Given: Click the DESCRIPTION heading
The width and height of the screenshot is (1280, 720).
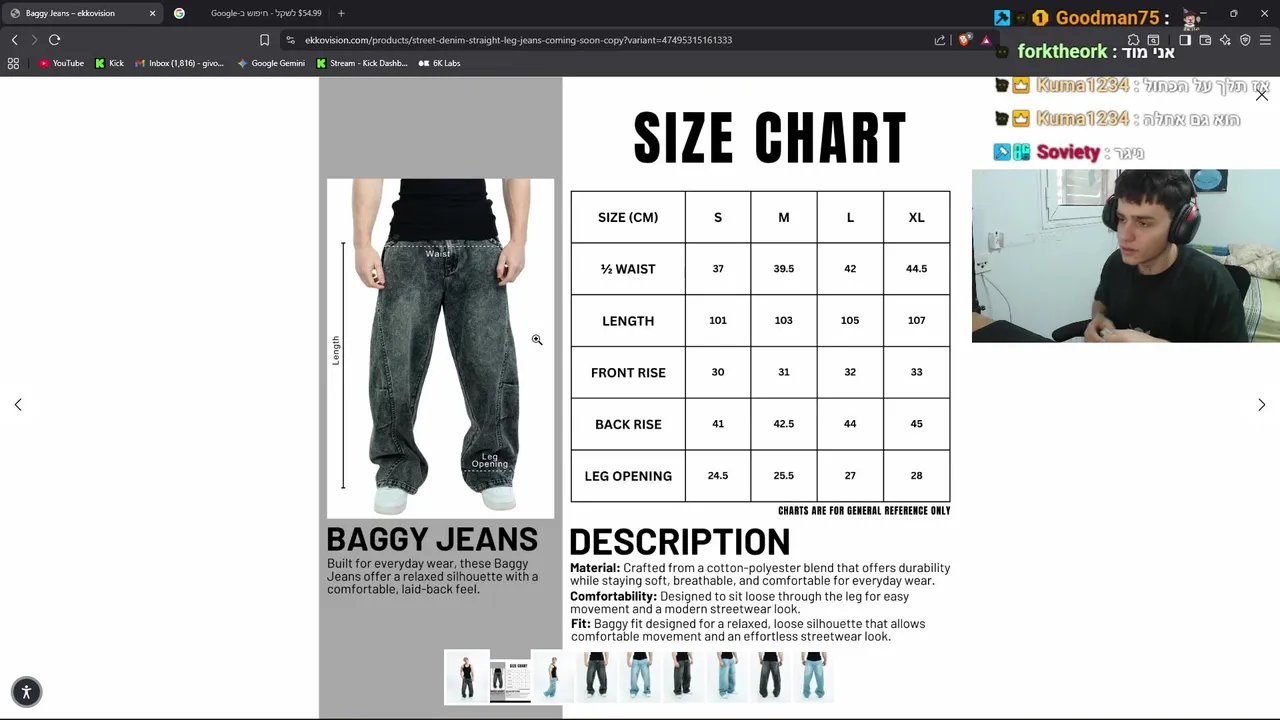Looking at the screenshot, I should click(x=680, y=542).
